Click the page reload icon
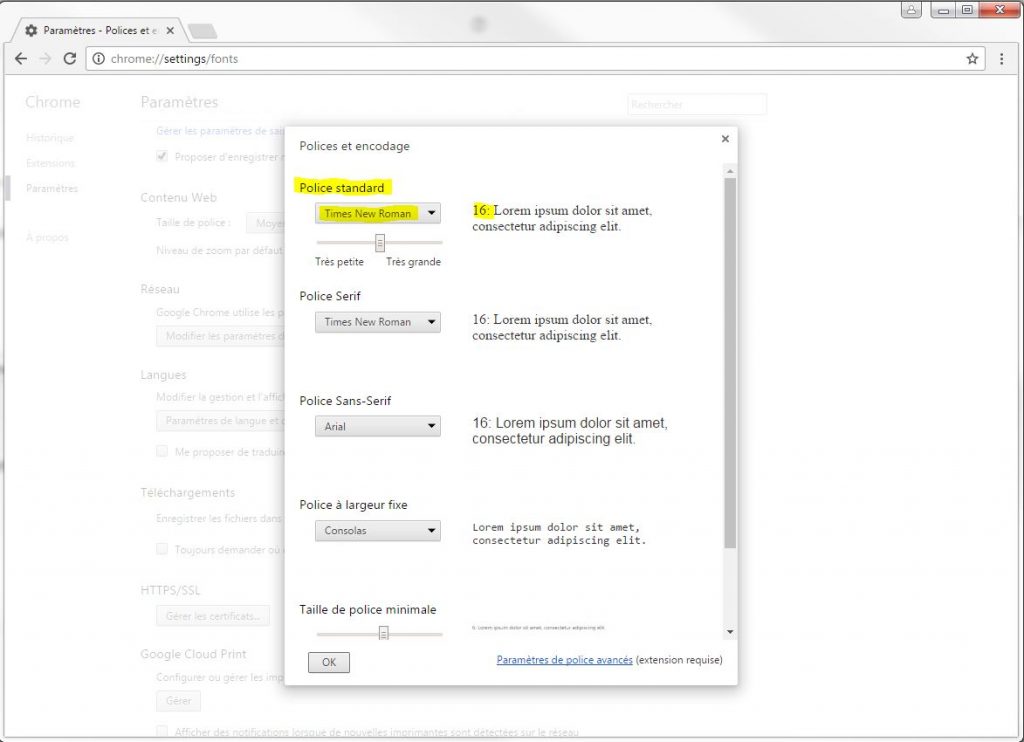This screenshot has height=742, width=1024. pyautogui.click(x=69, y=59)
